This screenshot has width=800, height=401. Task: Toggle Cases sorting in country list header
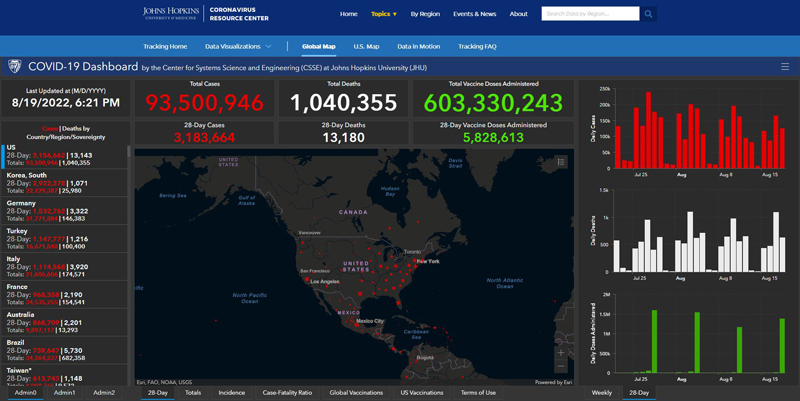(x=49, y=129)
